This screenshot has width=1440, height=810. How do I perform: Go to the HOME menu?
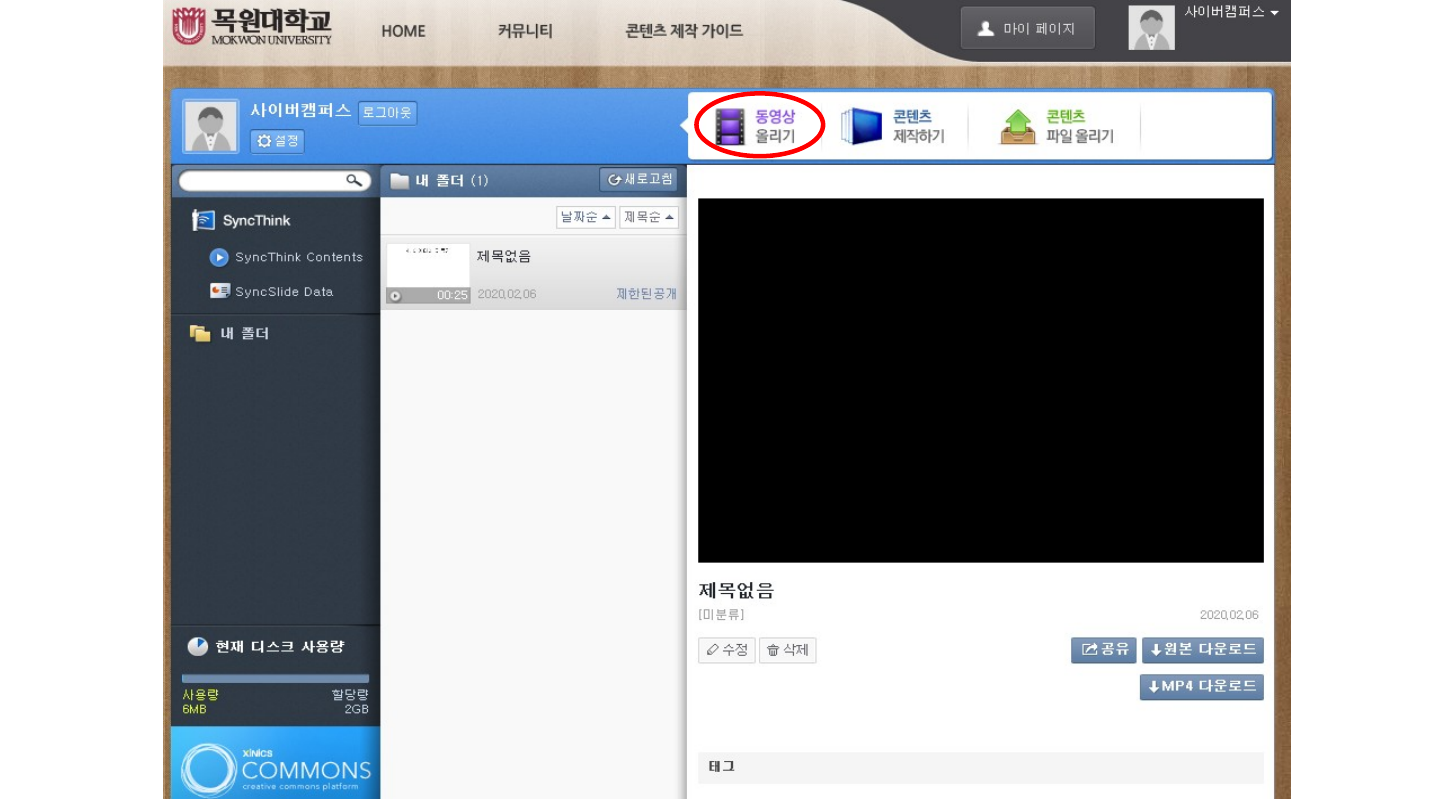(x=403, y=31)
